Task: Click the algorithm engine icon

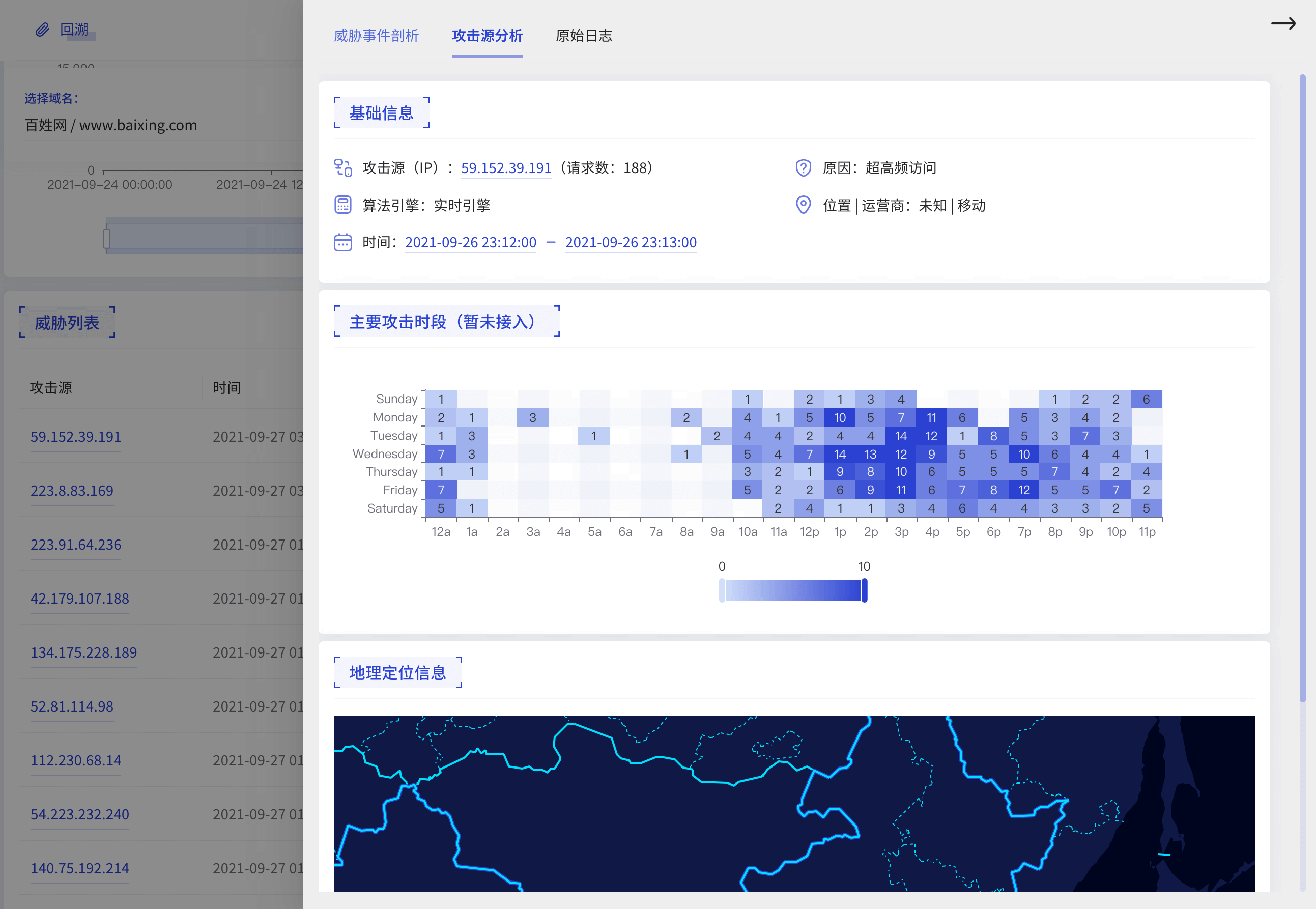Action: click(x=343, y=205)
